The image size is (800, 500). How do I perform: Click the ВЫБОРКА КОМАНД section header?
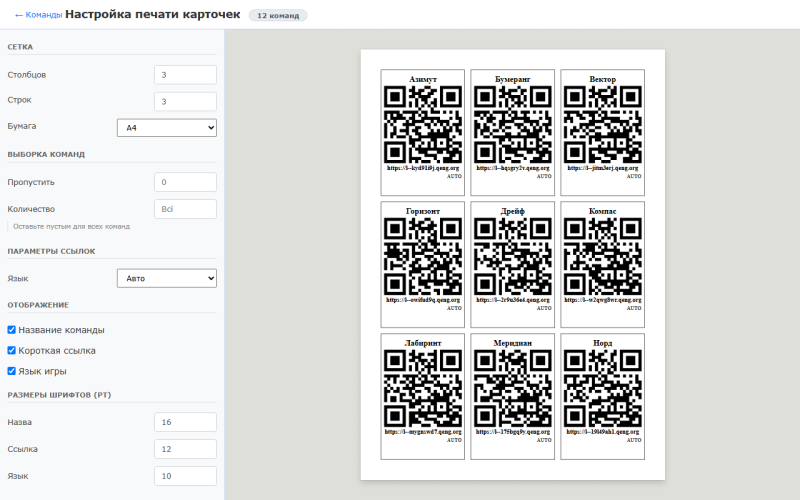click(46, 154)
